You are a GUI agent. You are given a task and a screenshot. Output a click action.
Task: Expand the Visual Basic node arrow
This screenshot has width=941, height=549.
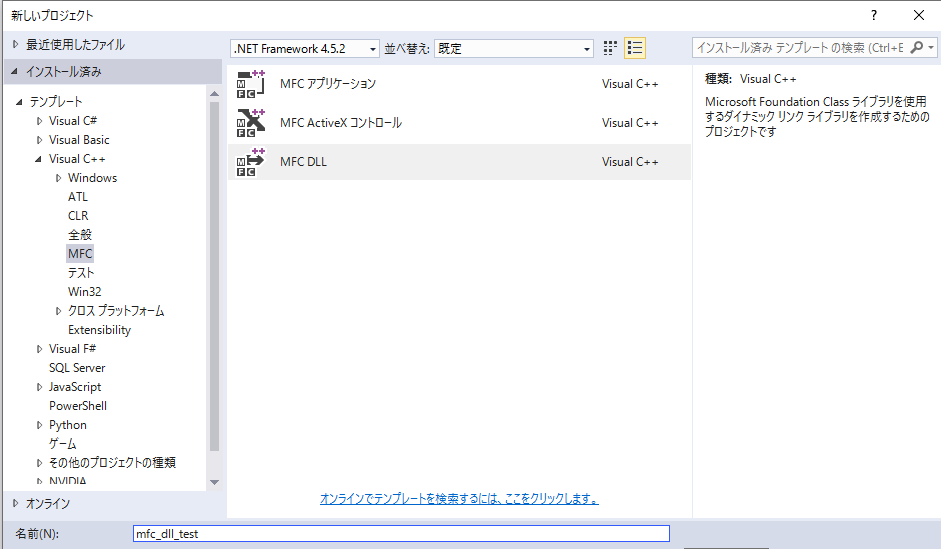(39, 140)
